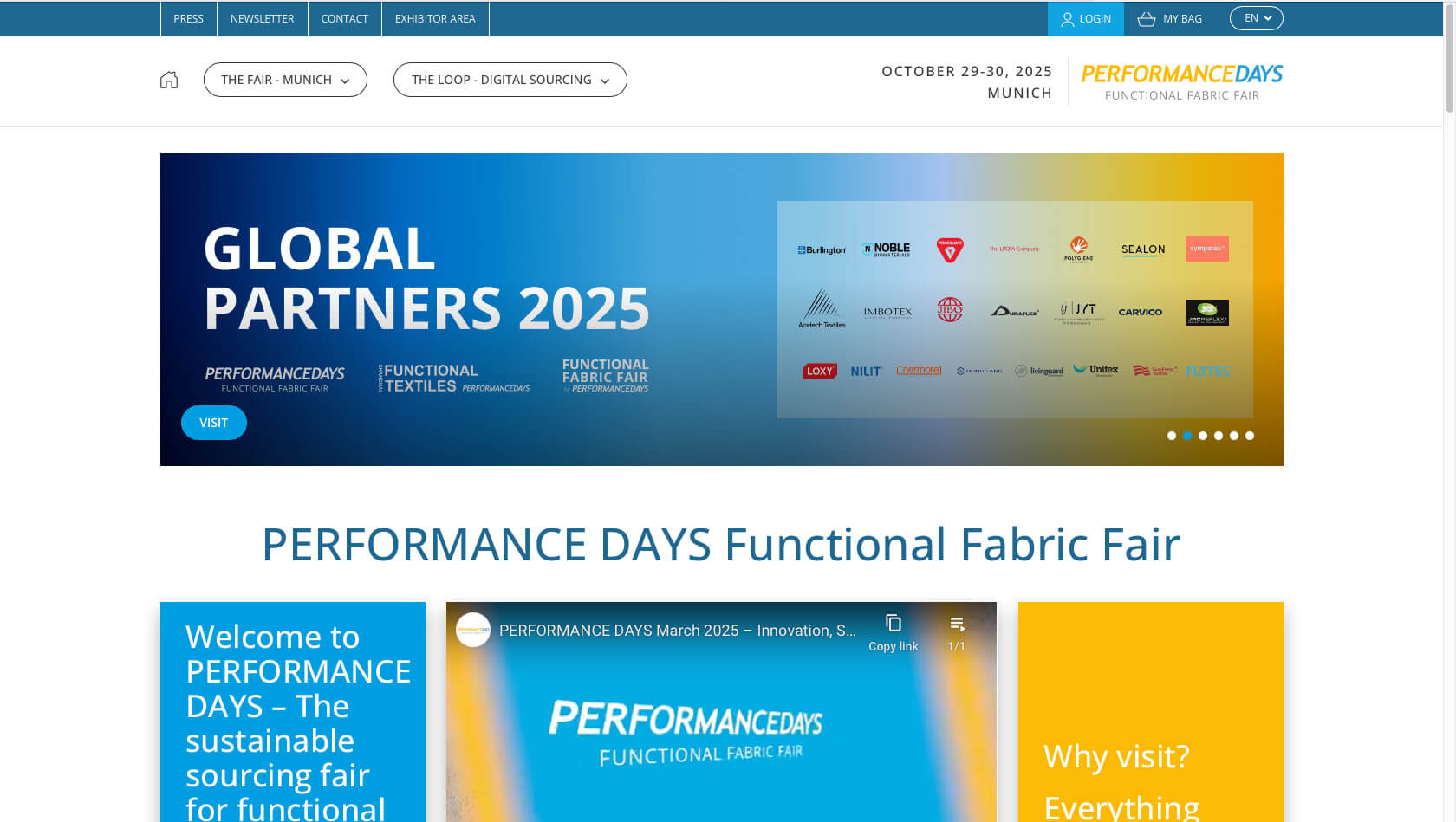Click the Duraflex partner logo

[1015, 312]
